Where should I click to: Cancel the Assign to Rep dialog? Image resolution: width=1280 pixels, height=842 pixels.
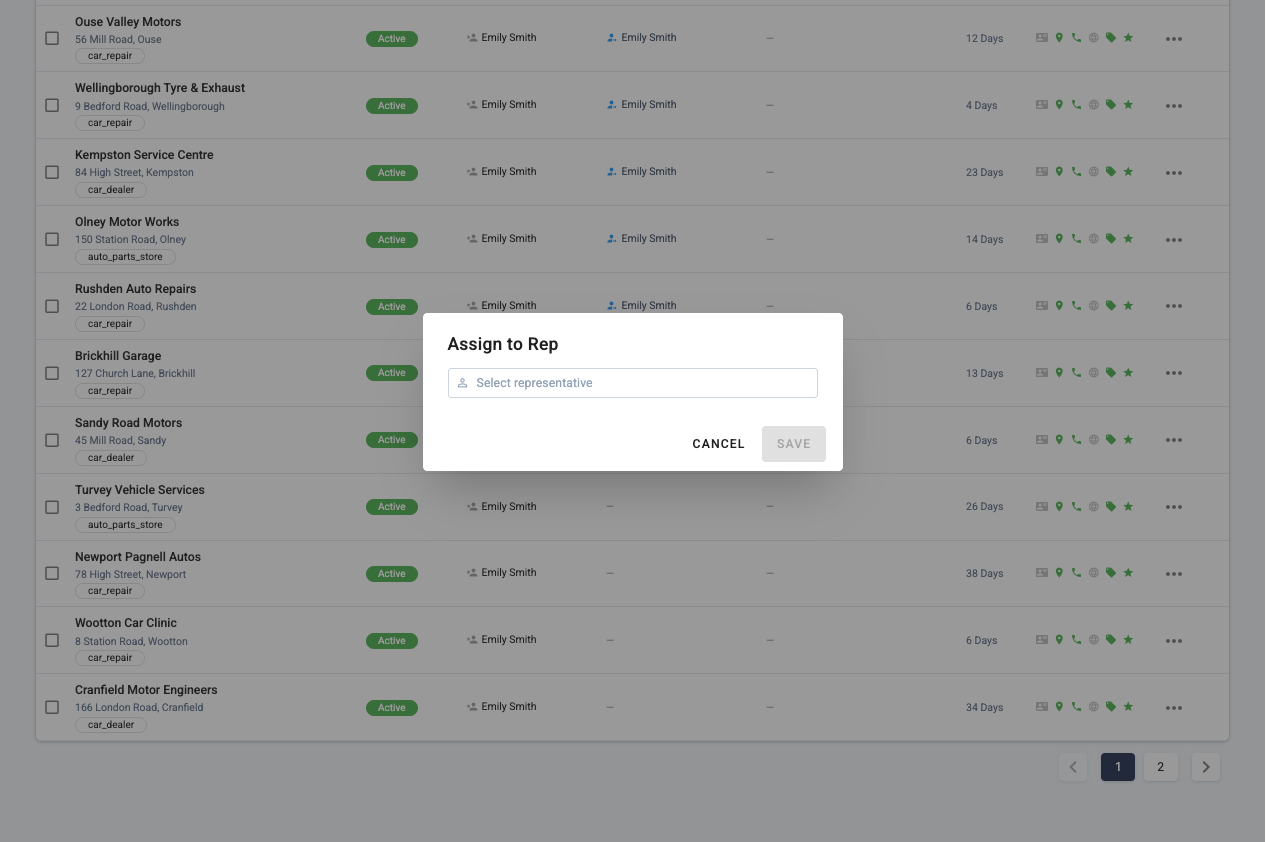[x=719, y=444]
